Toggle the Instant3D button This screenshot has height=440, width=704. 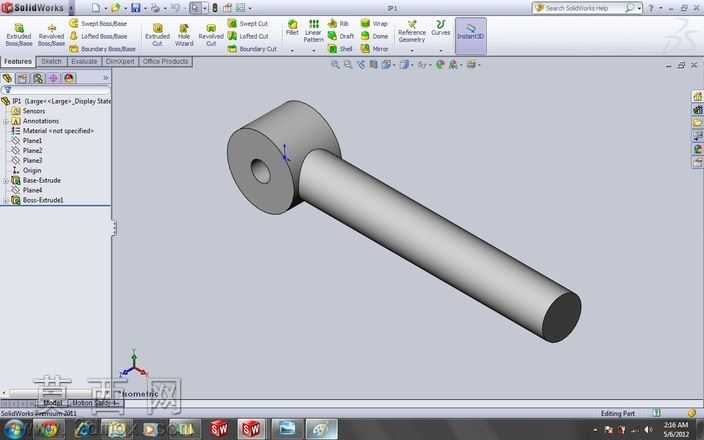(471, 36)
